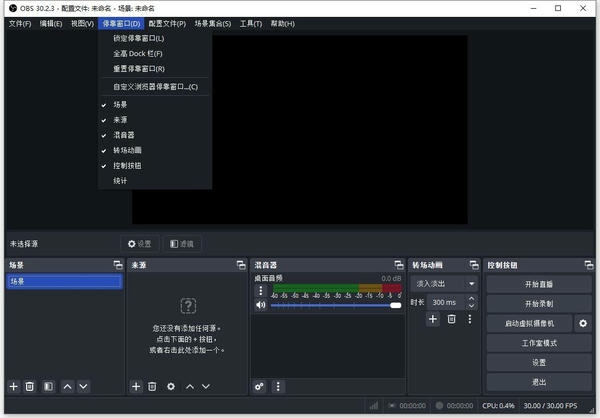
Task: Undock the 混音器 panel icon
Action: pyautogui.click(x=399, y=265)
